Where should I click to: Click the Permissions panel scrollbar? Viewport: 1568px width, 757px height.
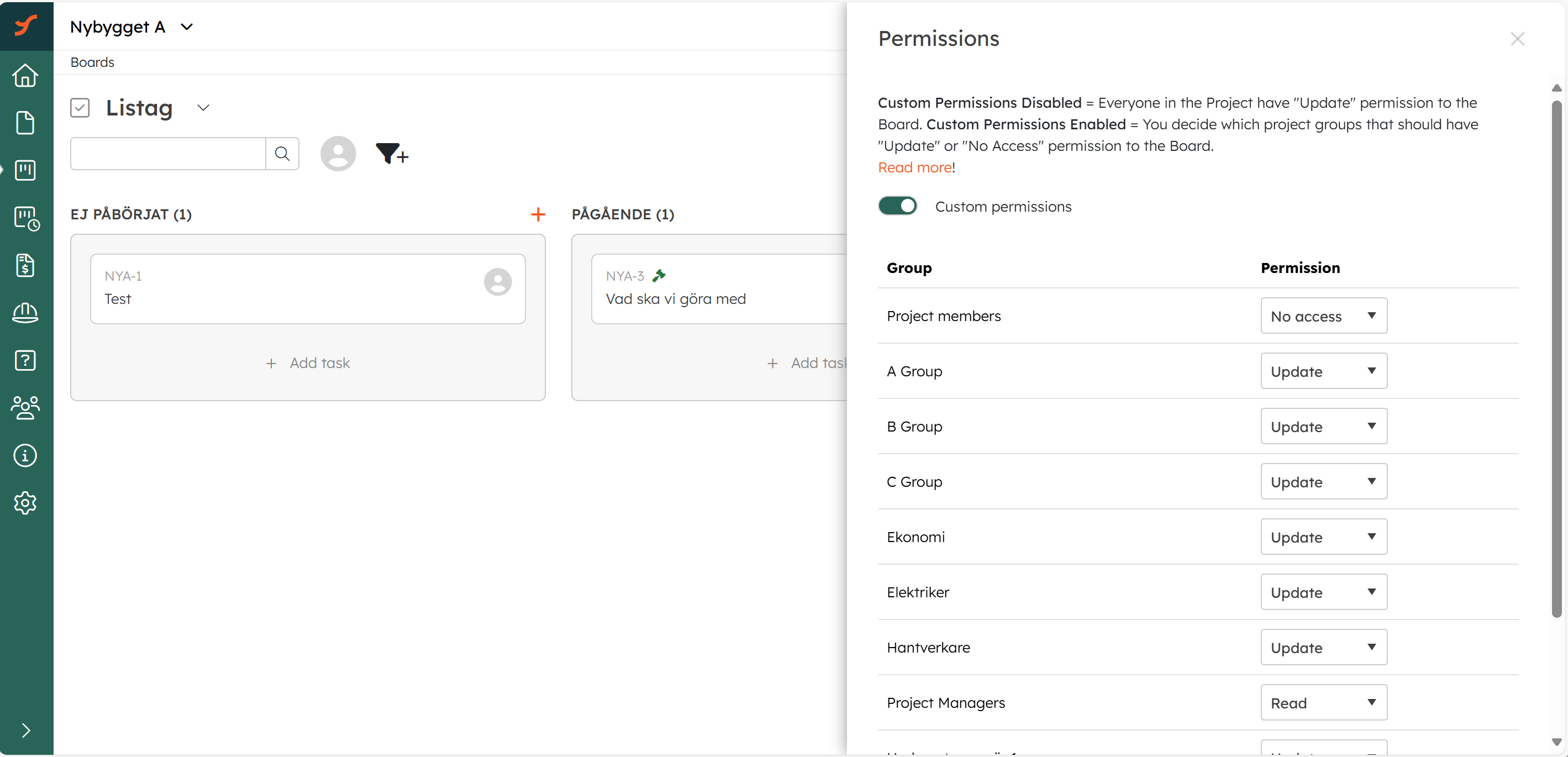[1556, 359]
